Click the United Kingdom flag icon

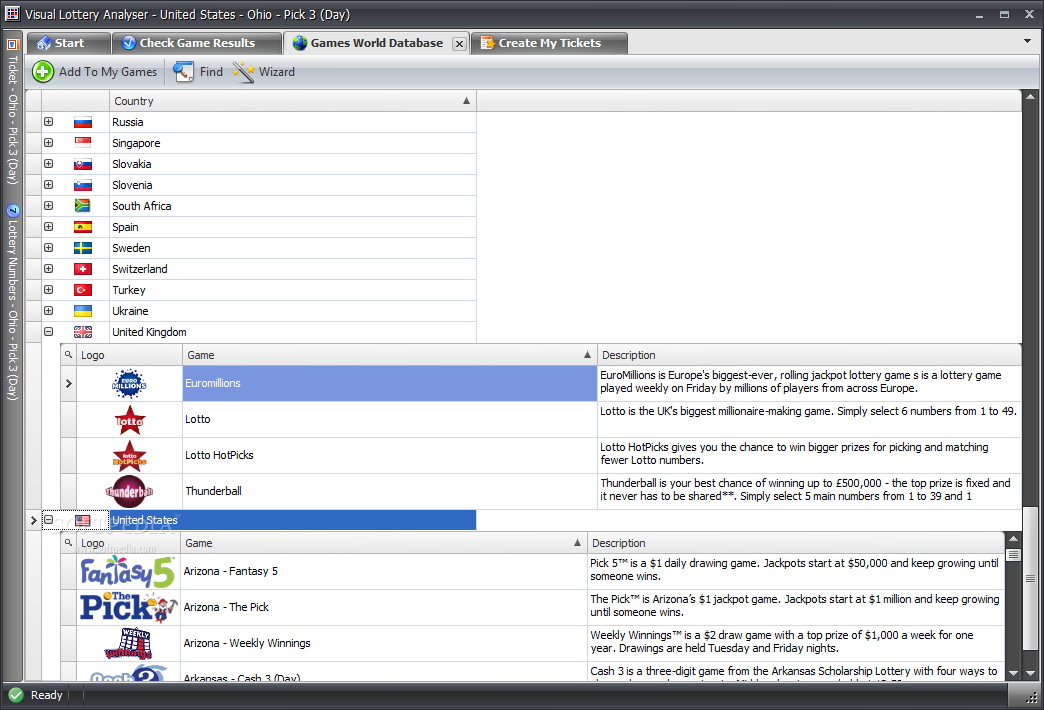[x=83, y=332]
